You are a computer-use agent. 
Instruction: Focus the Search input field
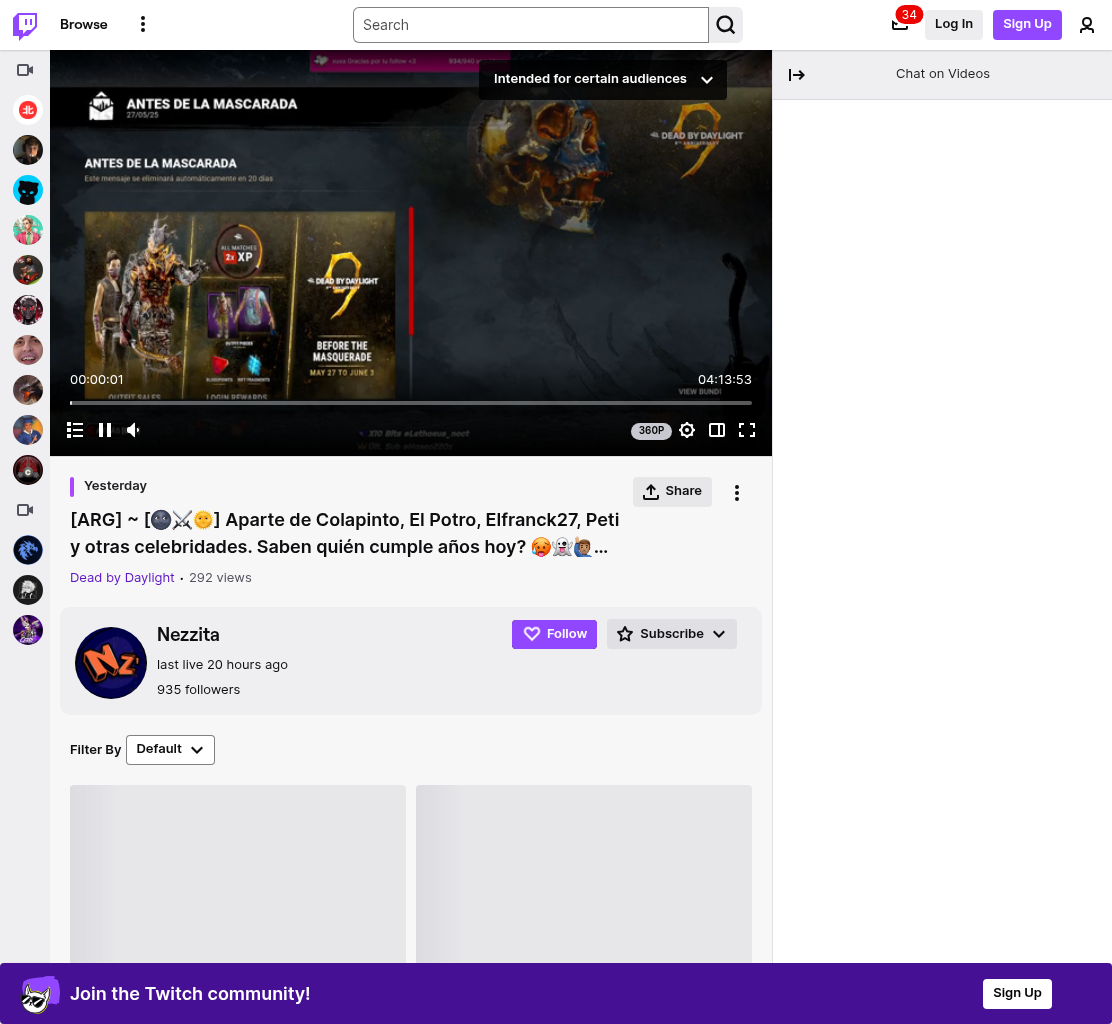(x=530, y=25)
